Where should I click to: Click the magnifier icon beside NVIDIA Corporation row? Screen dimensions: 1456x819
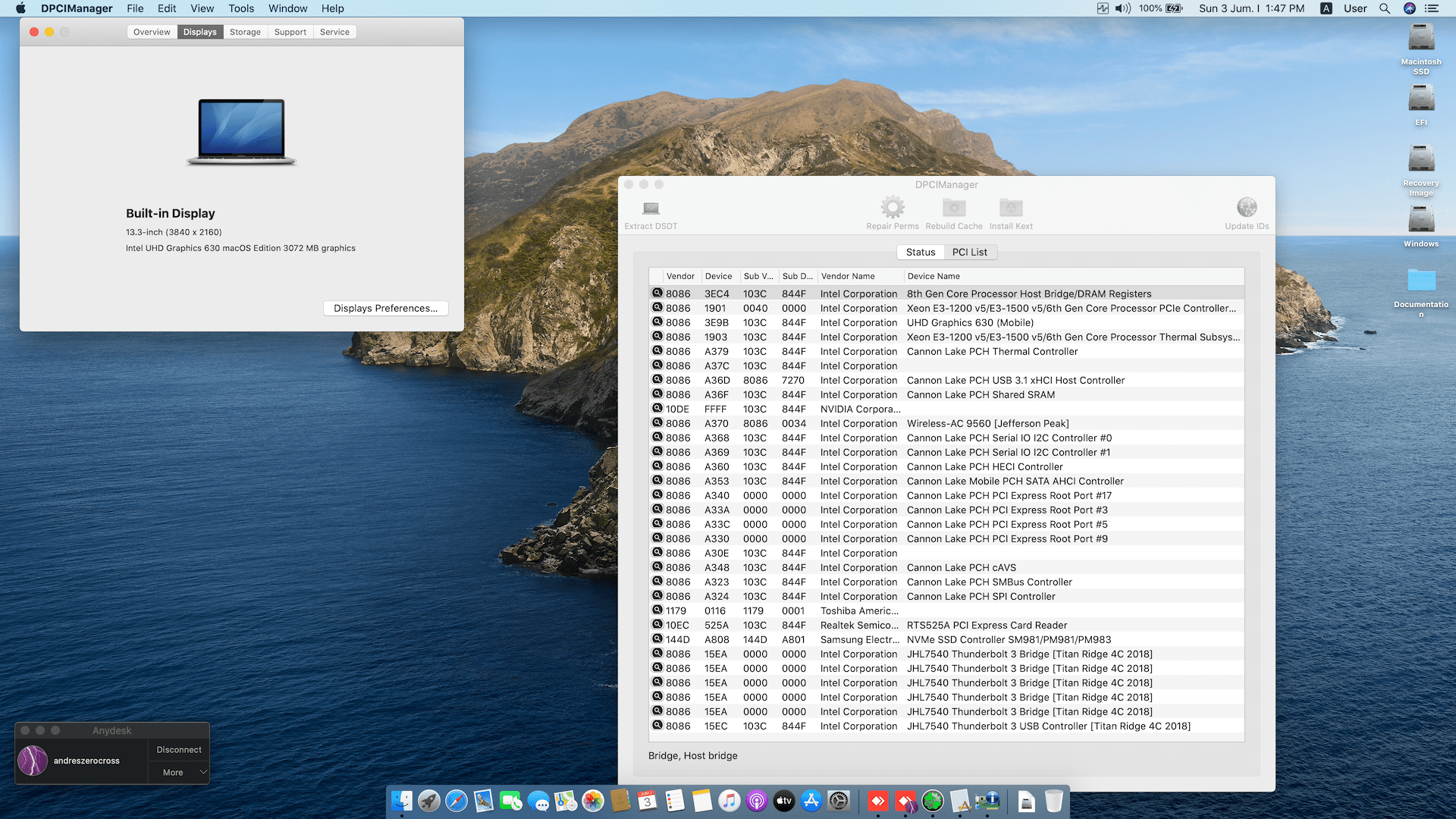[657, 409]
